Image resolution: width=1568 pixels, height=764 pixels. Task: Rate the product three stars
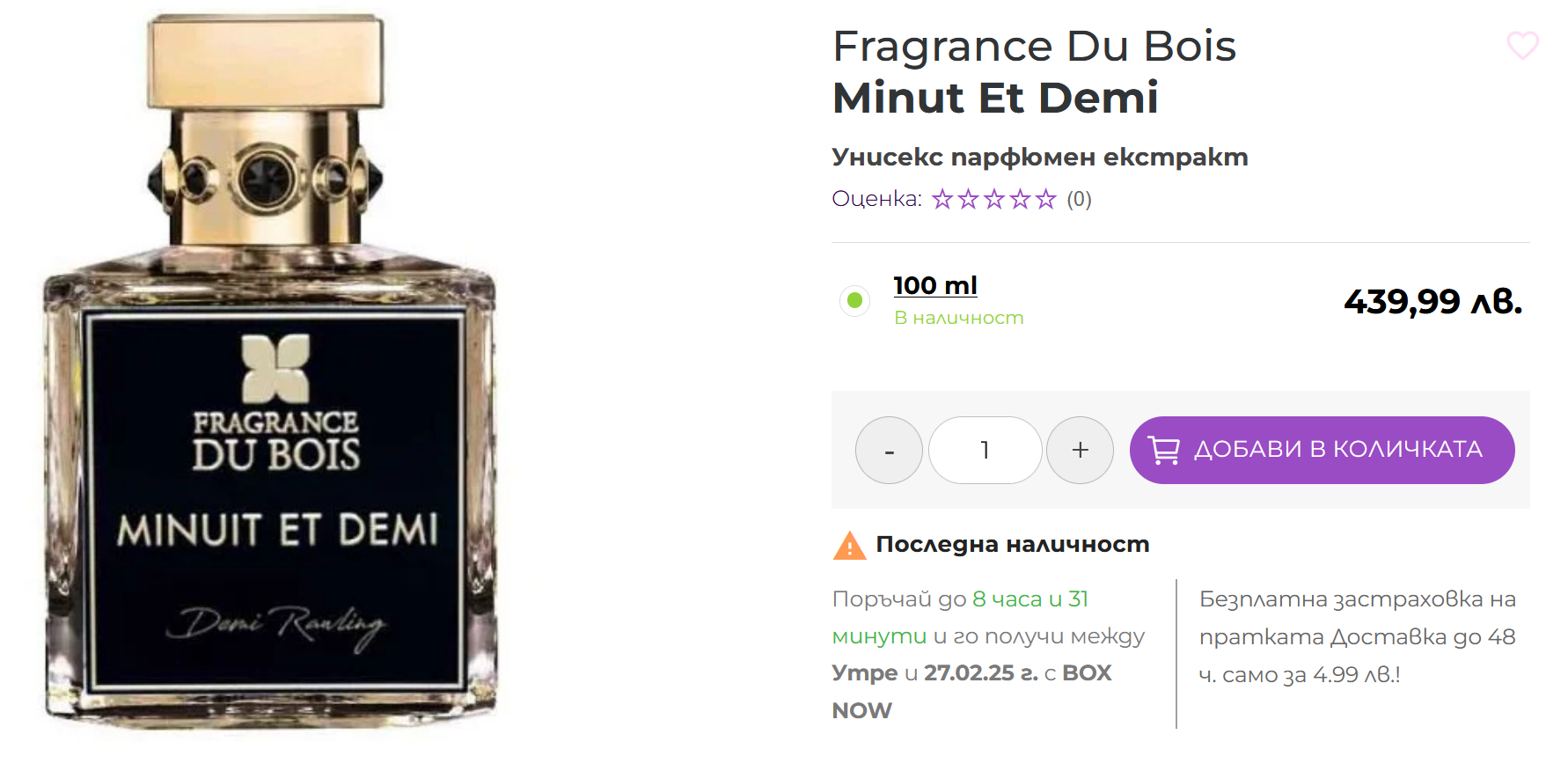(994, 200)
